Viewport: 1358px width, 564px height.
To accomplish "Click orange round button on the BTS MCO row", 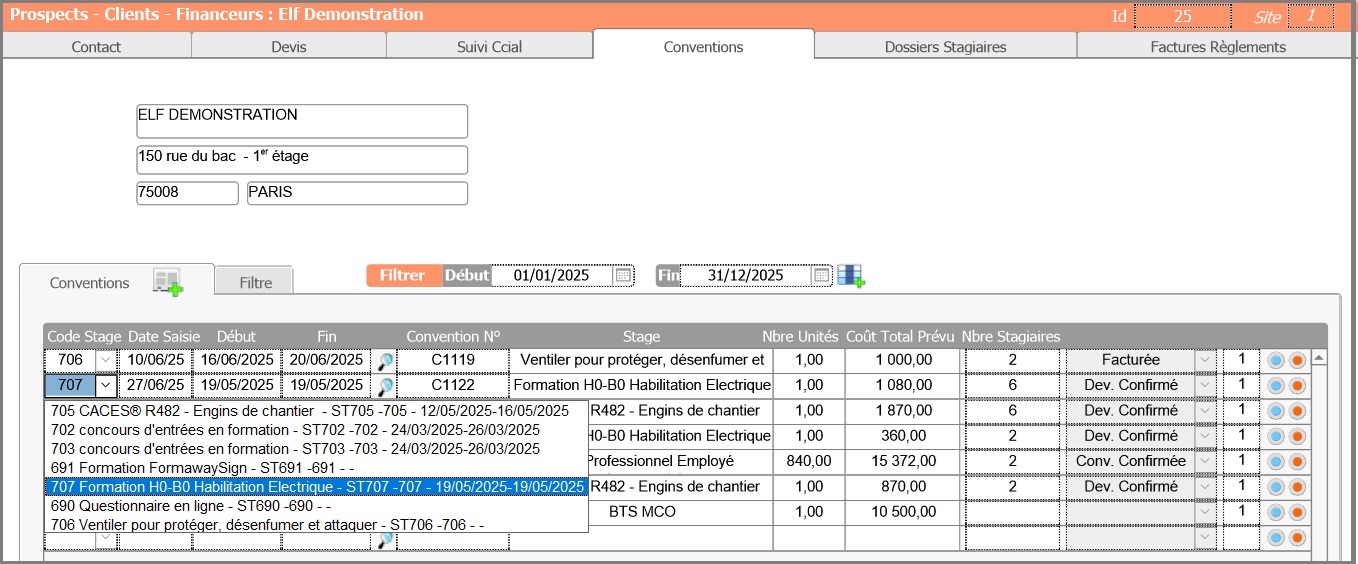I will pos(1297,513).
